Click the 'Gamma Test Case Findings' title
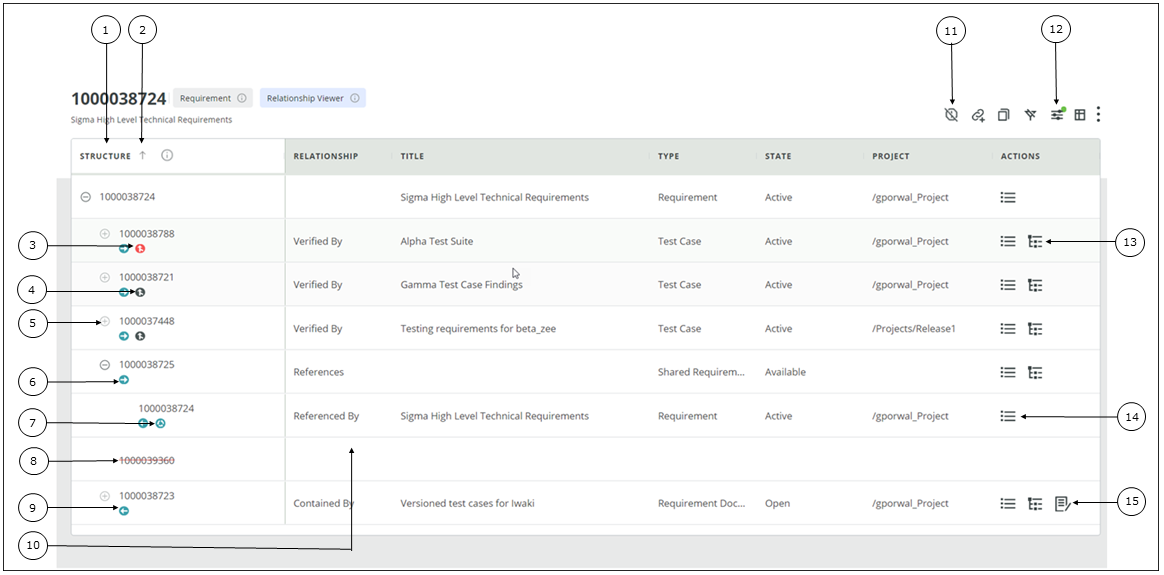 (x=461, y=284)
